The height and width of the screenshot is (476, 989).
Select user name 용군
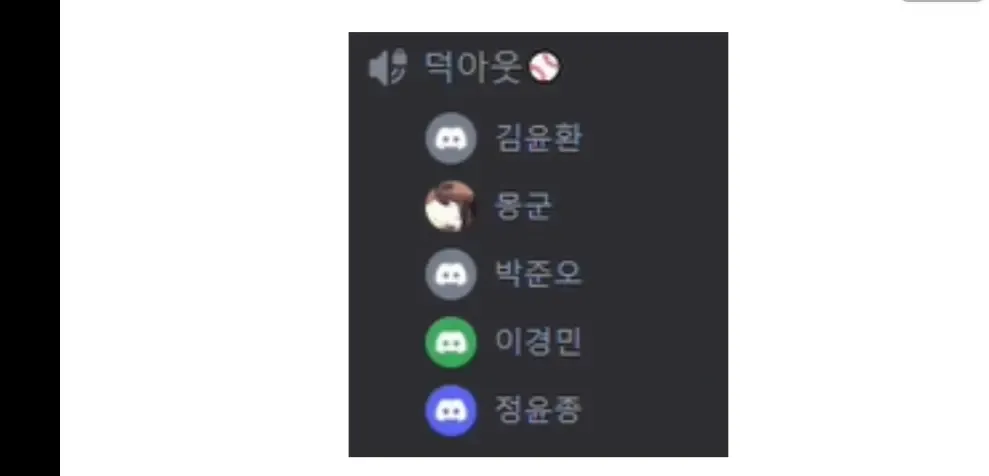524,206
